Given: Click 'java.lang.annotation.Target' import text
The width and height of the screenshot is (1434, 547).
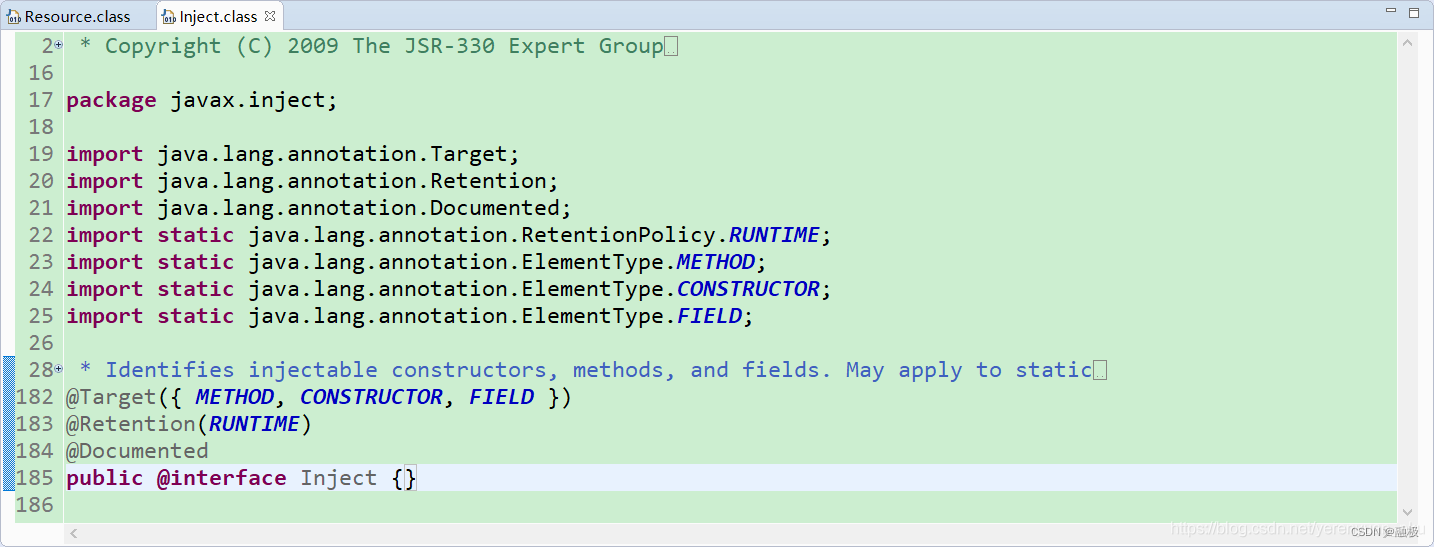Looking at the screenshot, I should [x=332, y=154].
